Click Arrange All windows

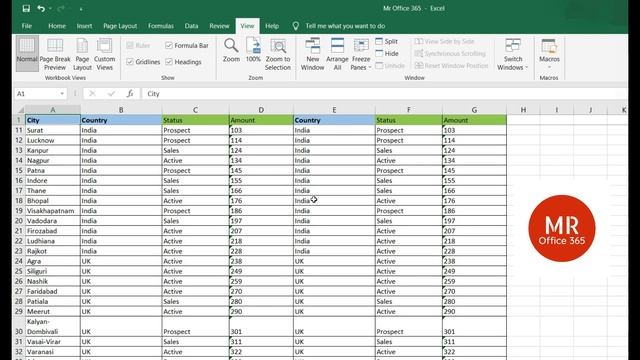coord(337,53)
